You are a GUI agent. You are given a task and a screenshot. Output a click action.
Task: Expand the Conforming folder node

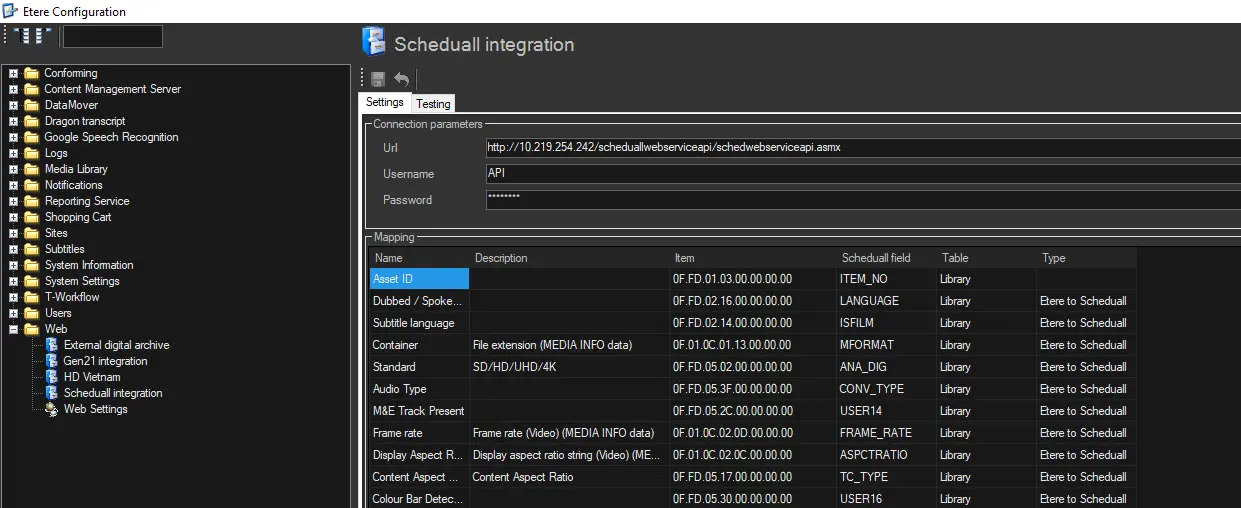[14, 73]
